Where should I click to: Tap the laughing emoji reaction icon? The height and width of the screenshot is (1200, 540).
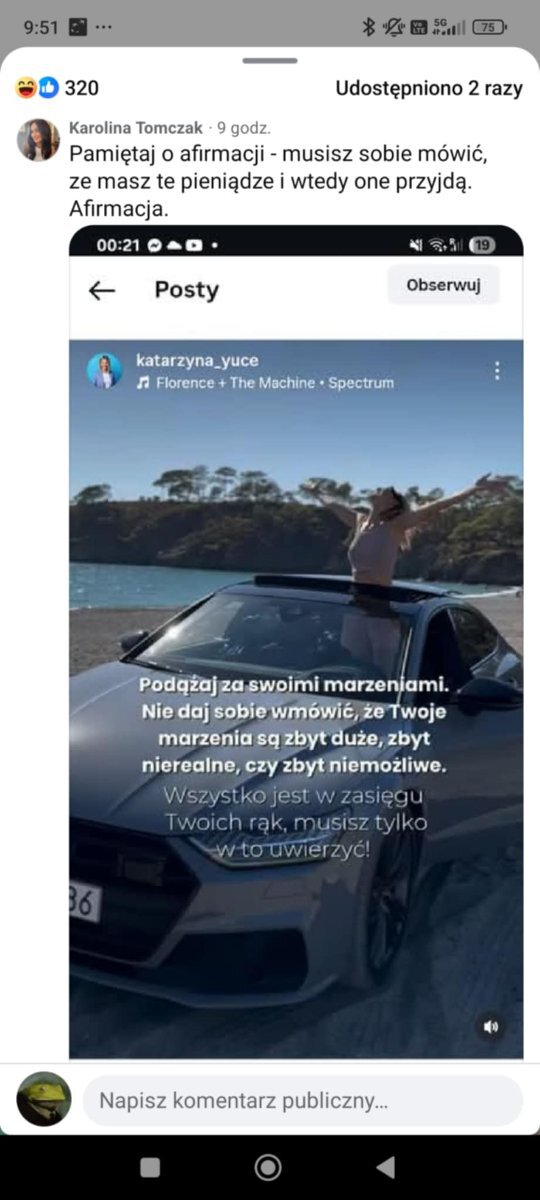point(26,88)
